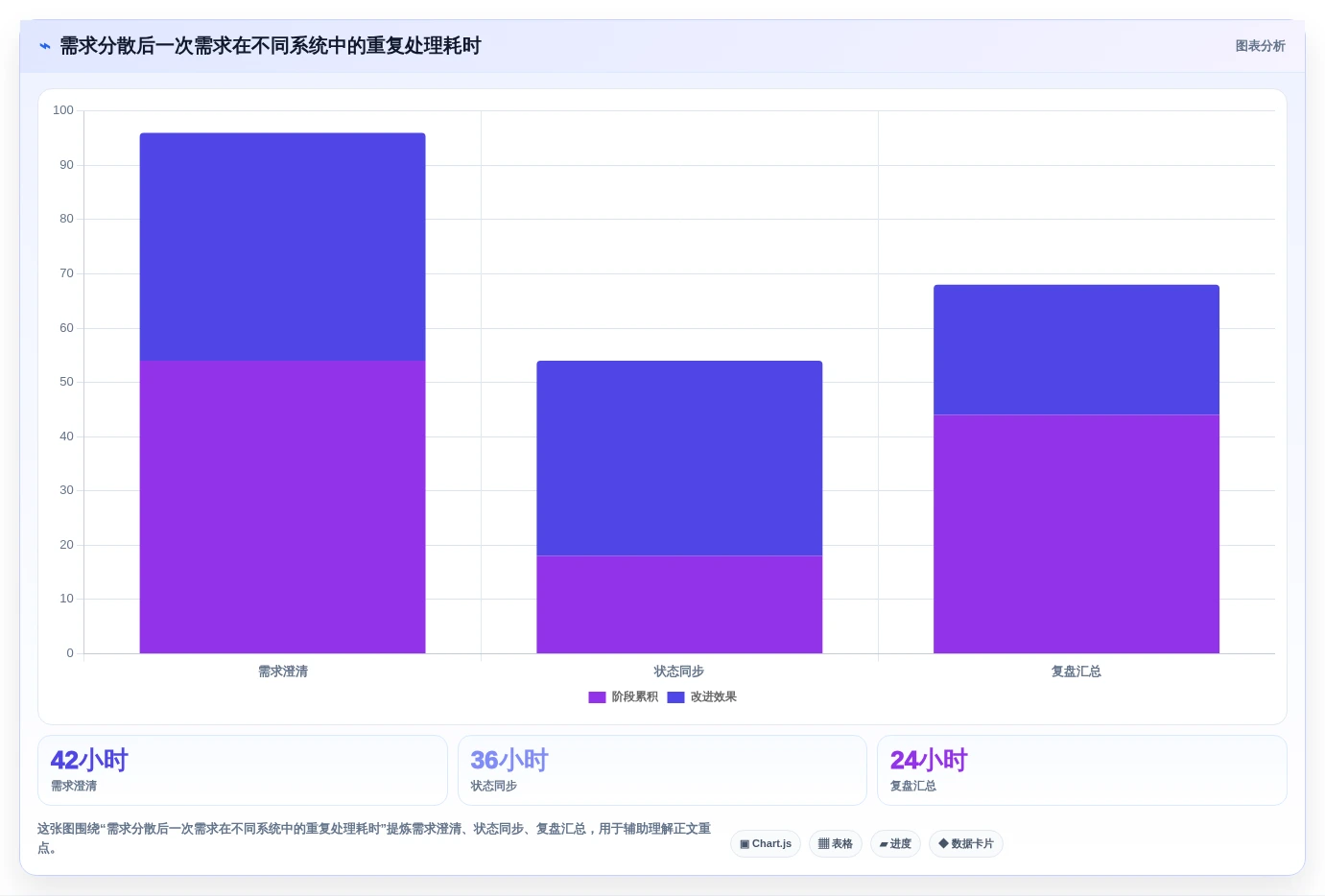Viewport: 1325px width, 896px height.
Task: Click the 数据卡片 tag
Action: 966,844
